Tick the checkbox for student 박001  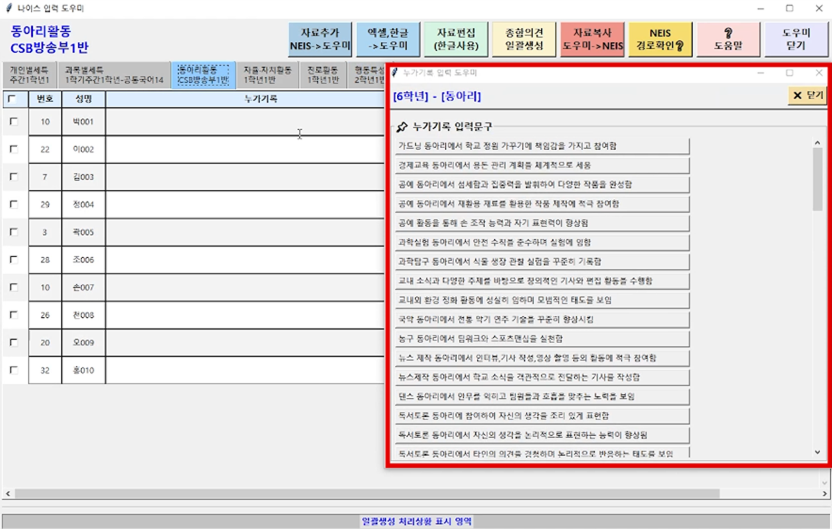click(x=12, y=121)
